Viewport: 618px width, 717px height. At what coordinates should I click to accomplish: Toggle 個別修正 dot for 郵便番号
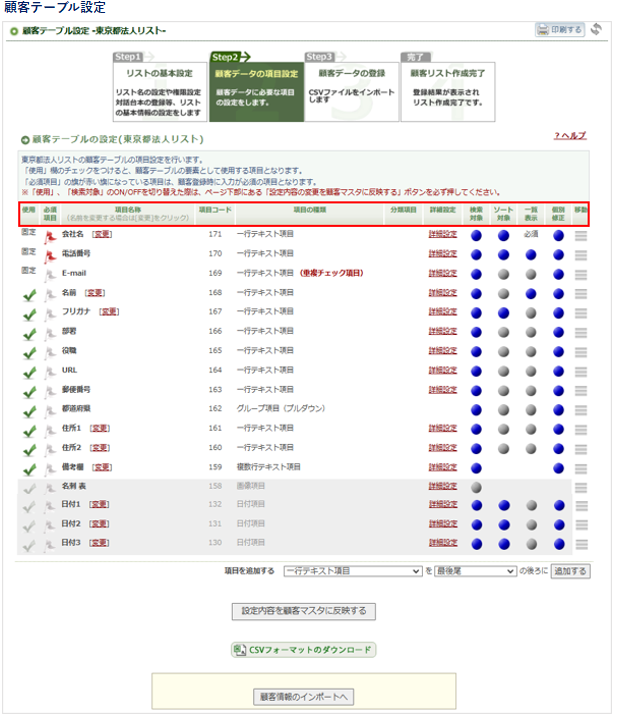559,391
